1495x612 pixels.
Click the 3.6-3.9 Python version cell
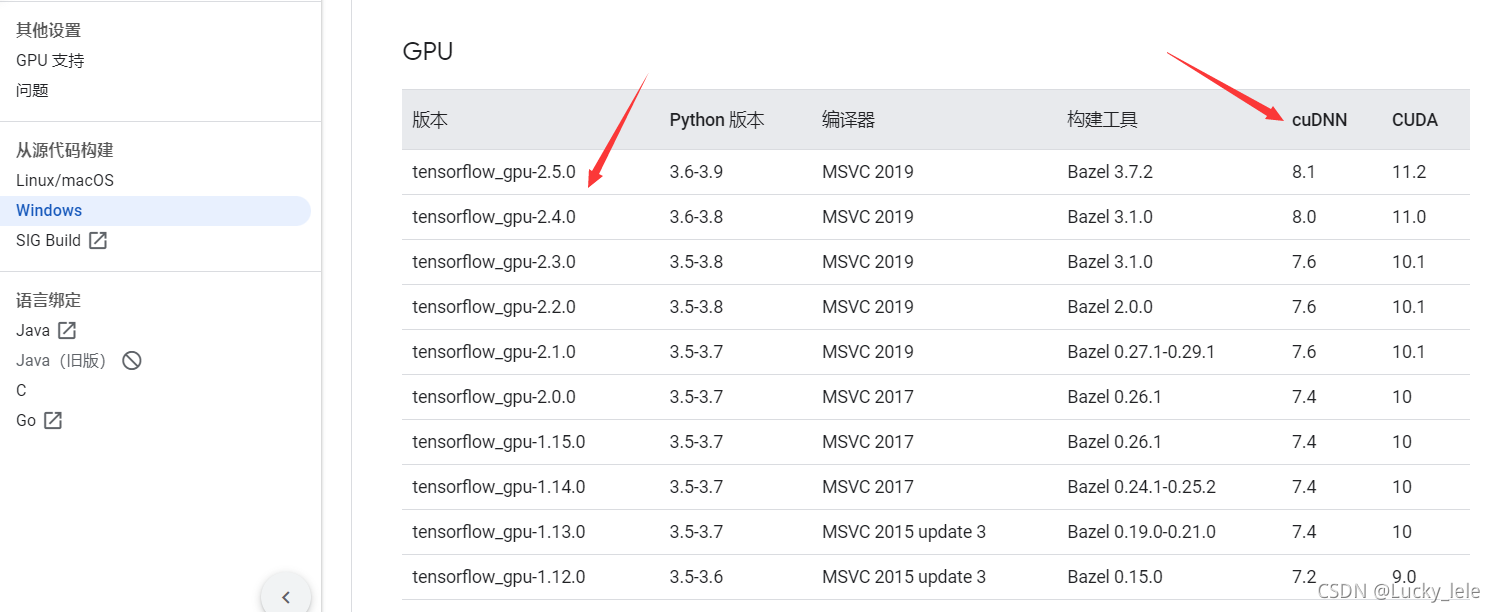coord(696,172)
